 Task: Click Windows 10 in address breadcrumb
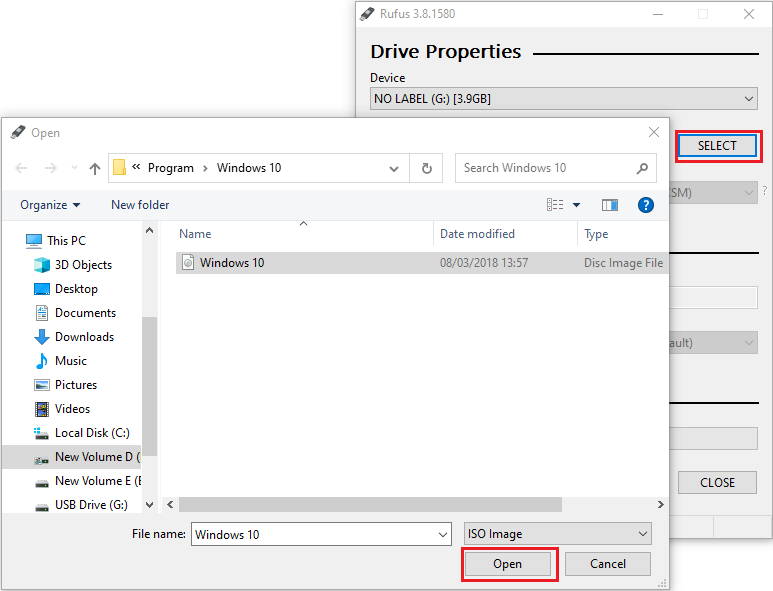tap(249, 168)
